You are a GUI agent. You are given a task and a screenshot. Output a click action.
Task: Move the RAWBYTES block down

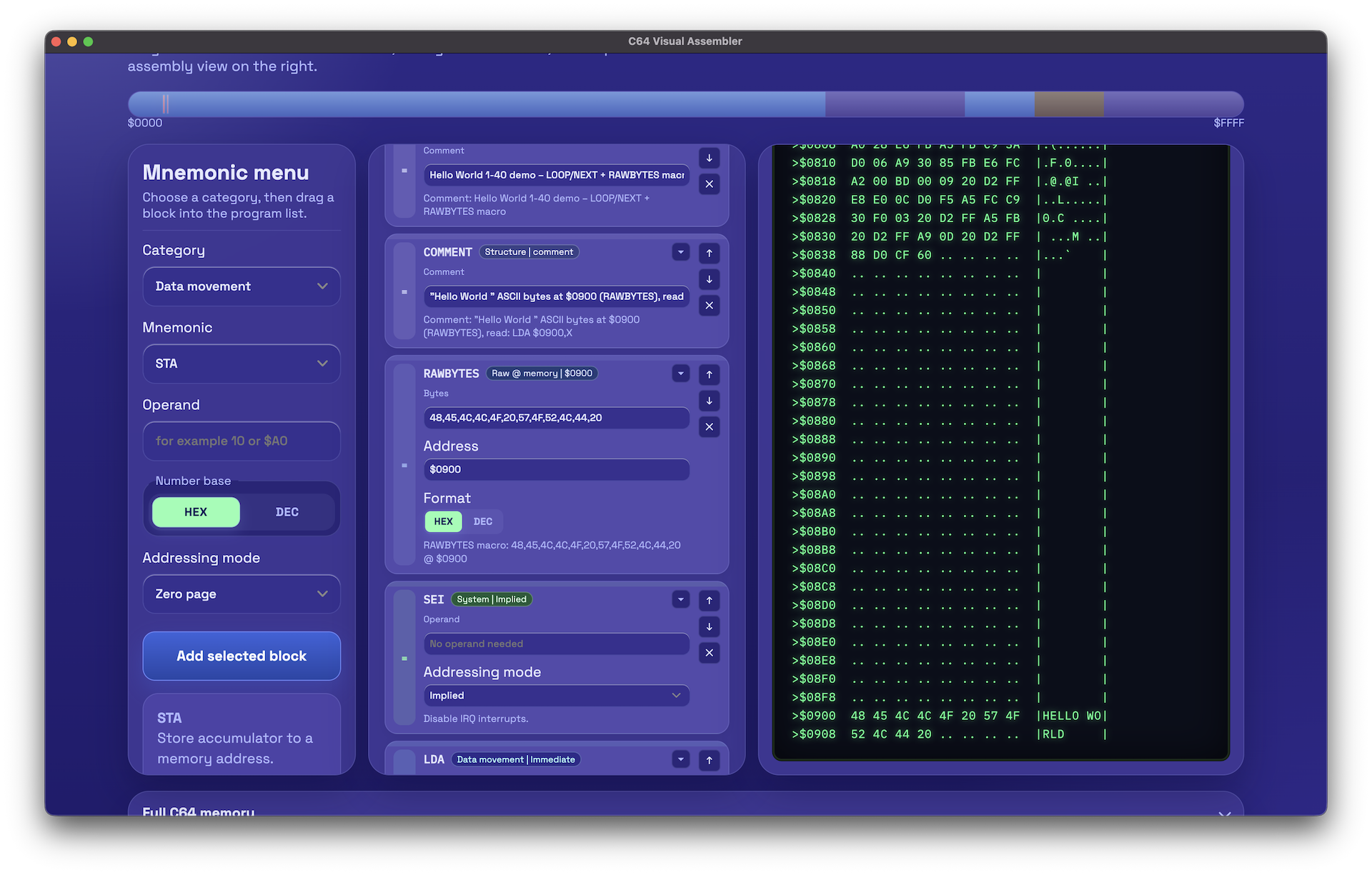point(709,401)
